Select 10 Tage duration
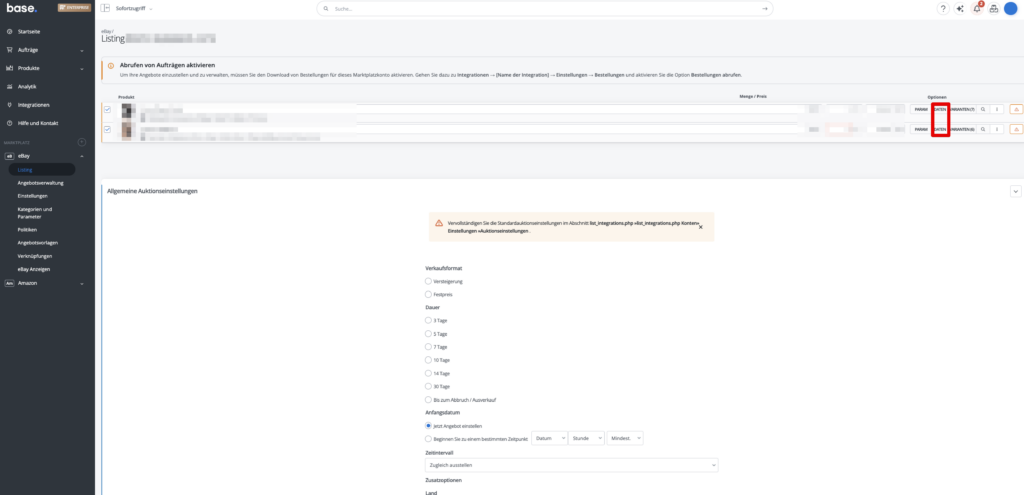Image resolution: width=1024 pixels, height=495 pixels. pyautogui.click(x=428, y=360)
